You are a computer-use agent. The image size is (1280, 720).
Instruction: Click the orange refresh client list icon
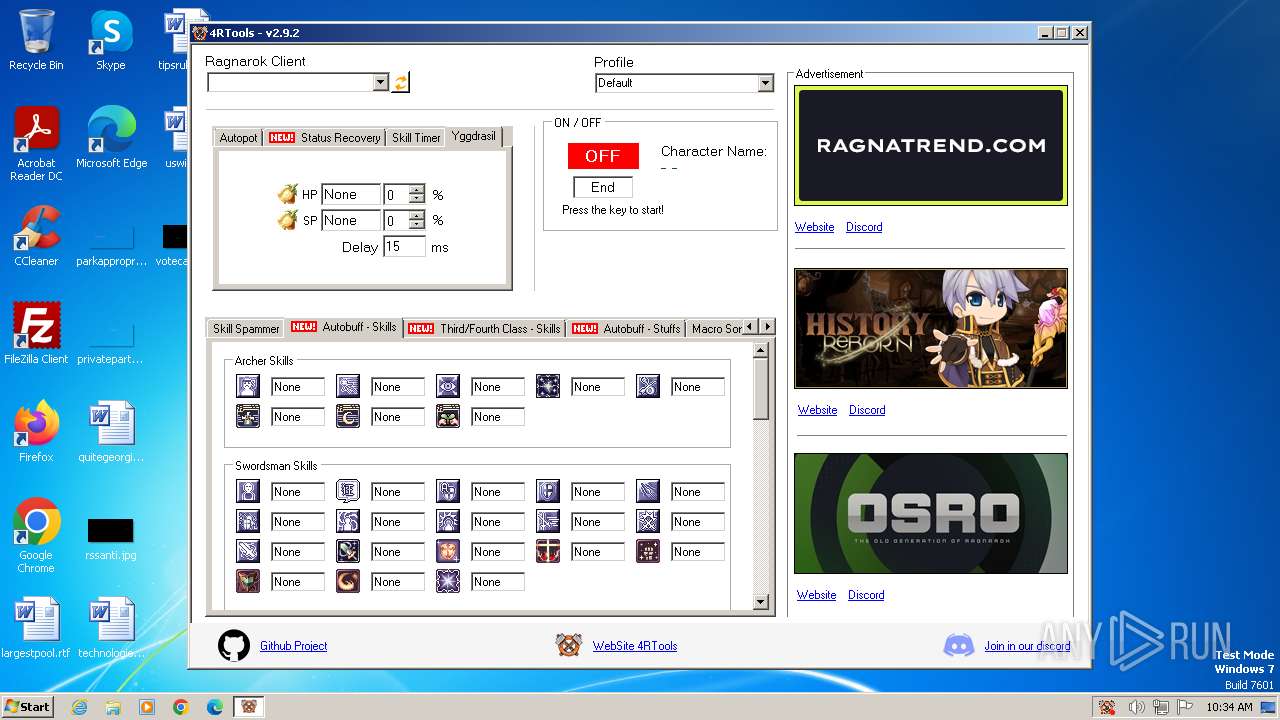400,83
